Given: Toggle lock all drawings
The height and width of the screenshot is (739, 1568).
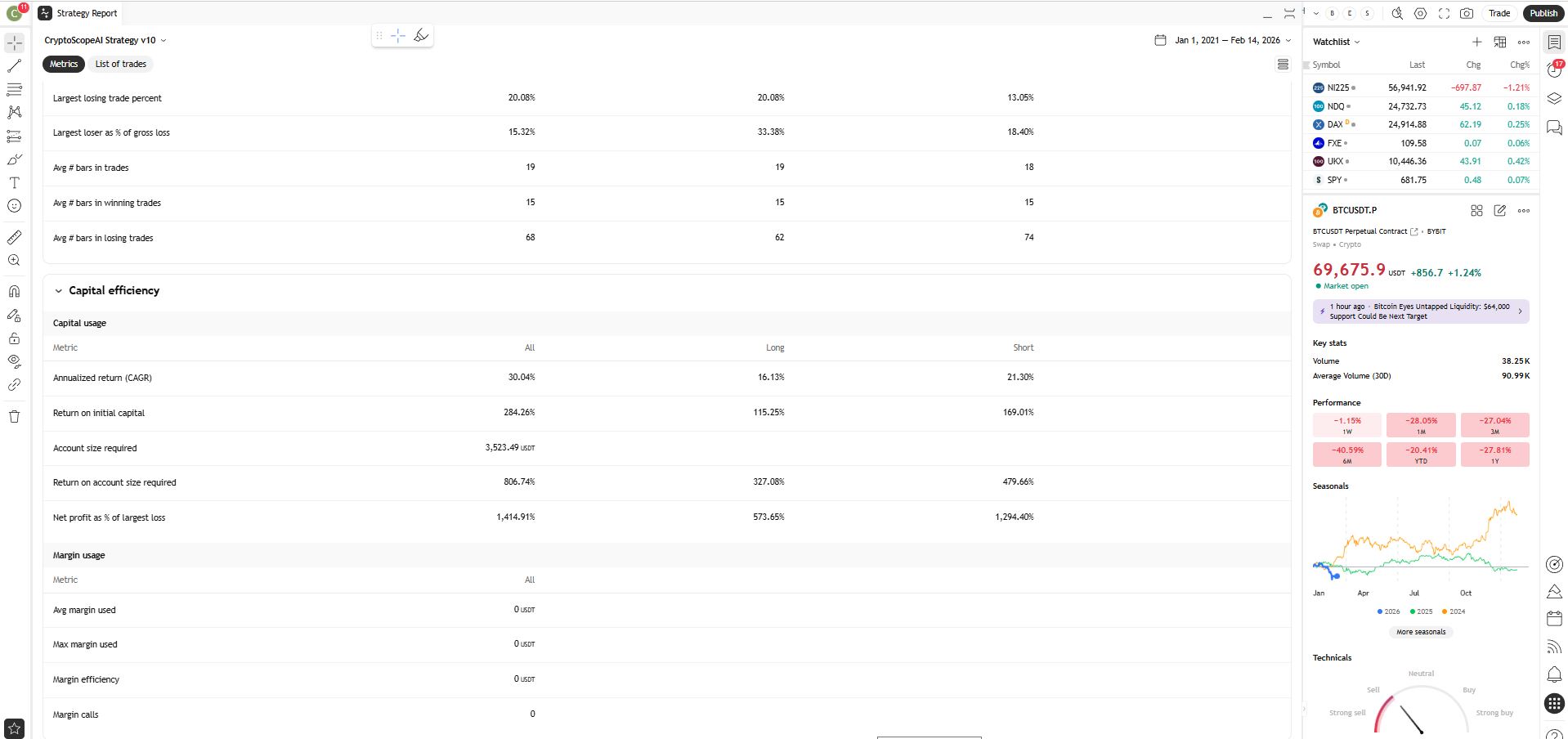Looking at the screenshot, I should [x=14, y=338].
